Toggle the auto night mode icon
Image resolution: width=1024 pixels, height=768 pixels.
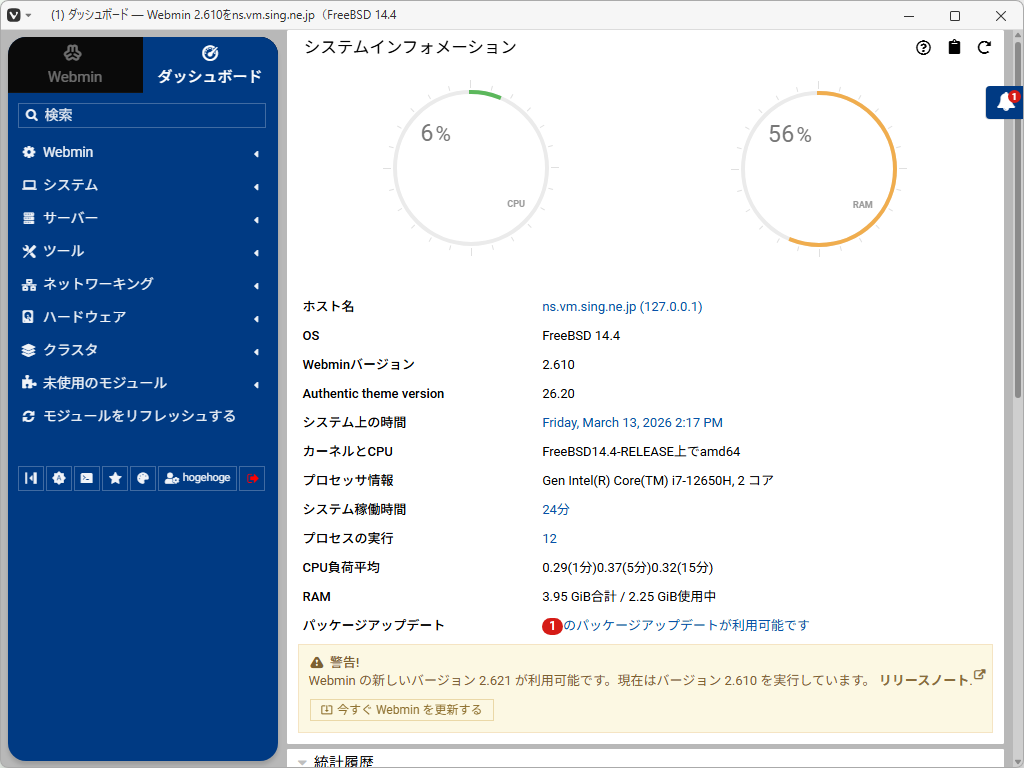59,478
